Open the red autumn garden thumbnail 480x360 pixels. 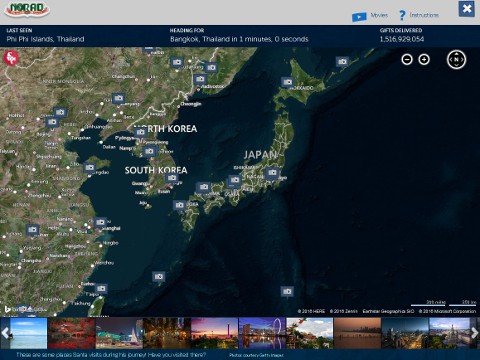click(71, 333)
